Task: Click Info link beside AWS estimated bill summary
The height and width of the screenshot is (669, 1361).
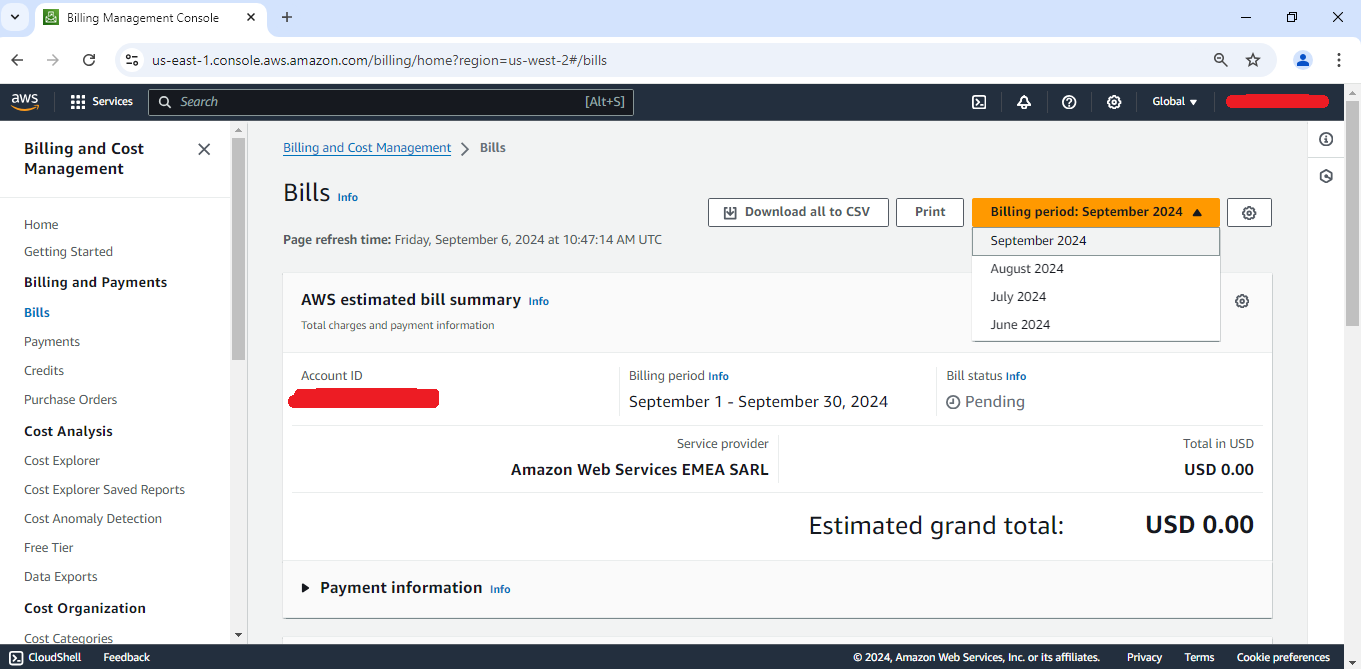Action: pyautogui.click(x=539, y=301)
